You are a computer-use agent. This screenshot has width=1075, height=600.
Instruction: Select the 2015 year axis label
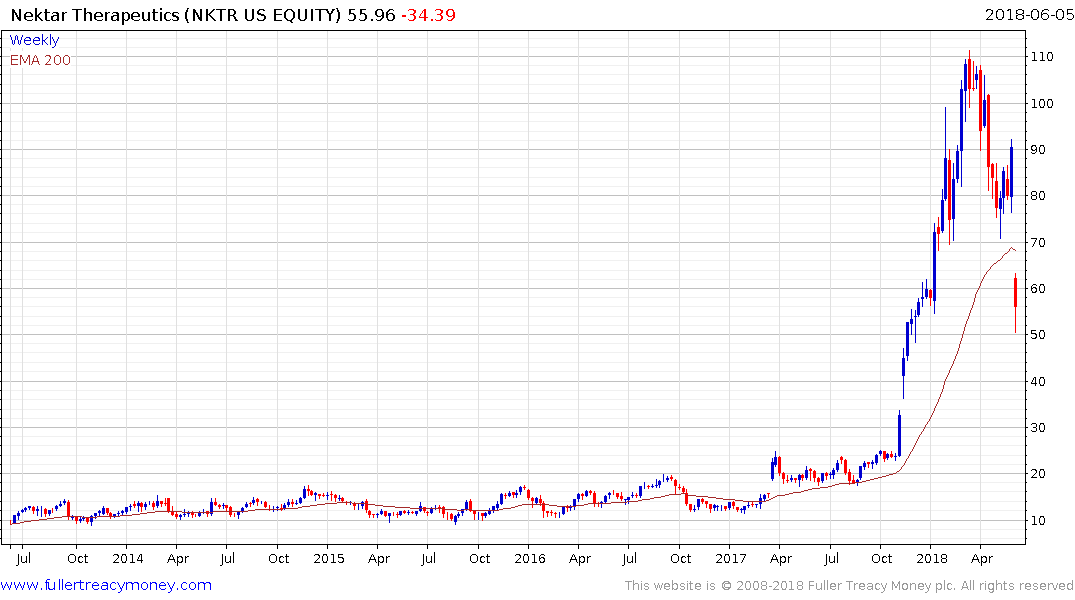coord(328,559)
